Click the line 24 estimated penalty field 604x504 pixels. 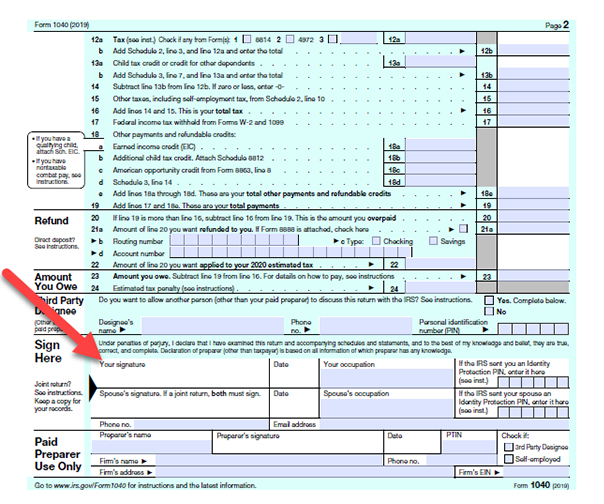(x=441, y=288)
